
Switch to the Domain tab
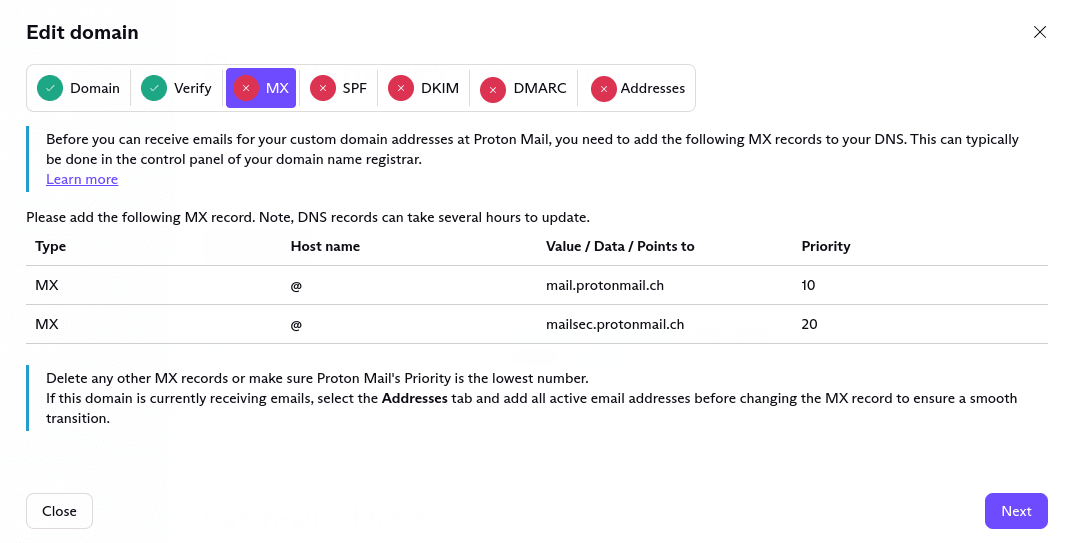[x=79, y=88]
